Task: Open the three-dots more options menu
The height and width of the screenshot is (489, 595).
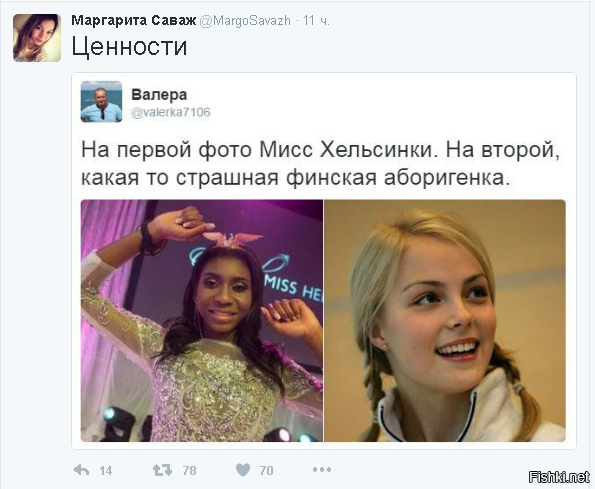Action: pos(322,470)
